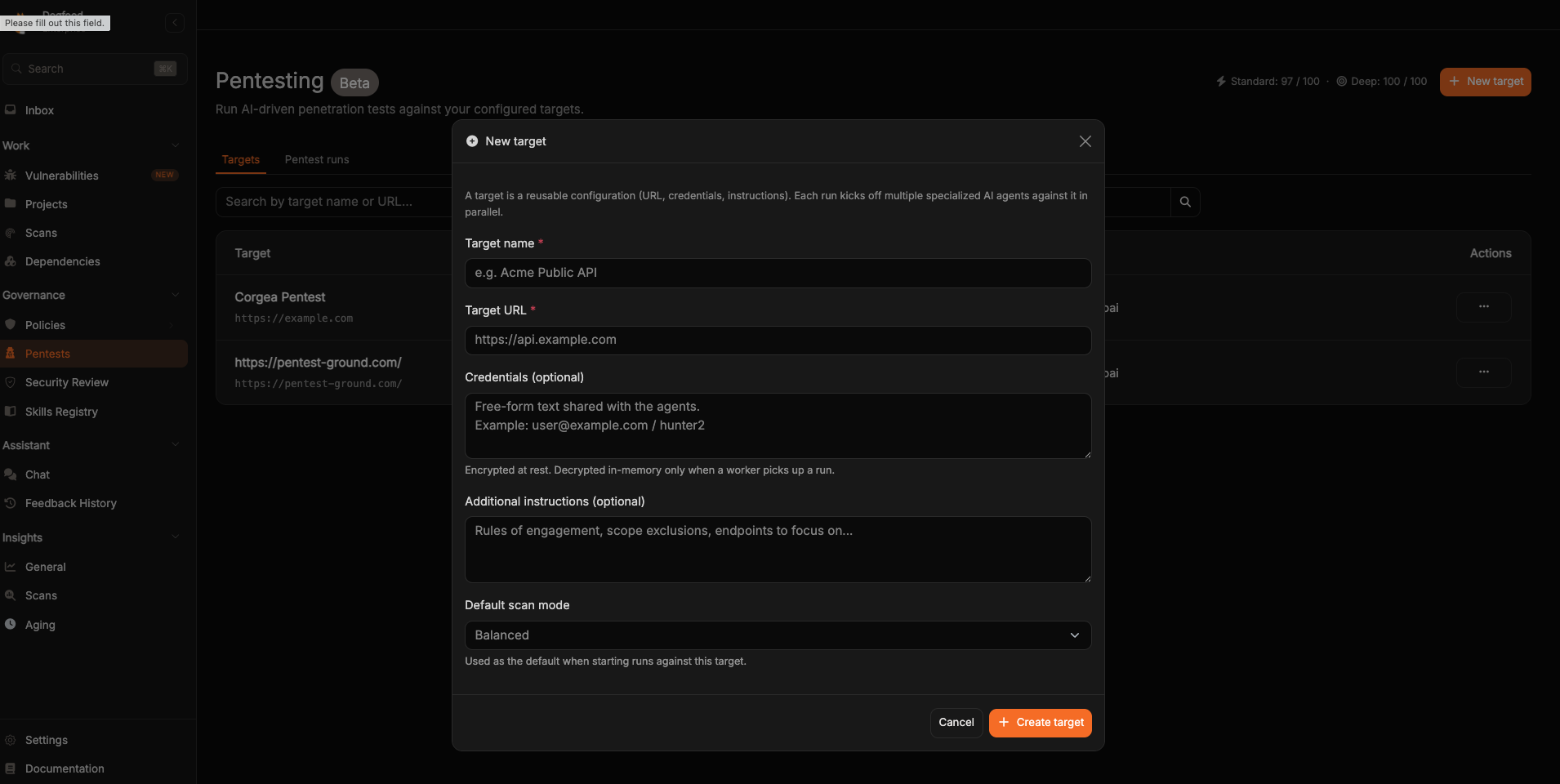The height and width of the screenshot is (784, 1560).
Task: Open Scans under Work section
Action: point(41,233)
